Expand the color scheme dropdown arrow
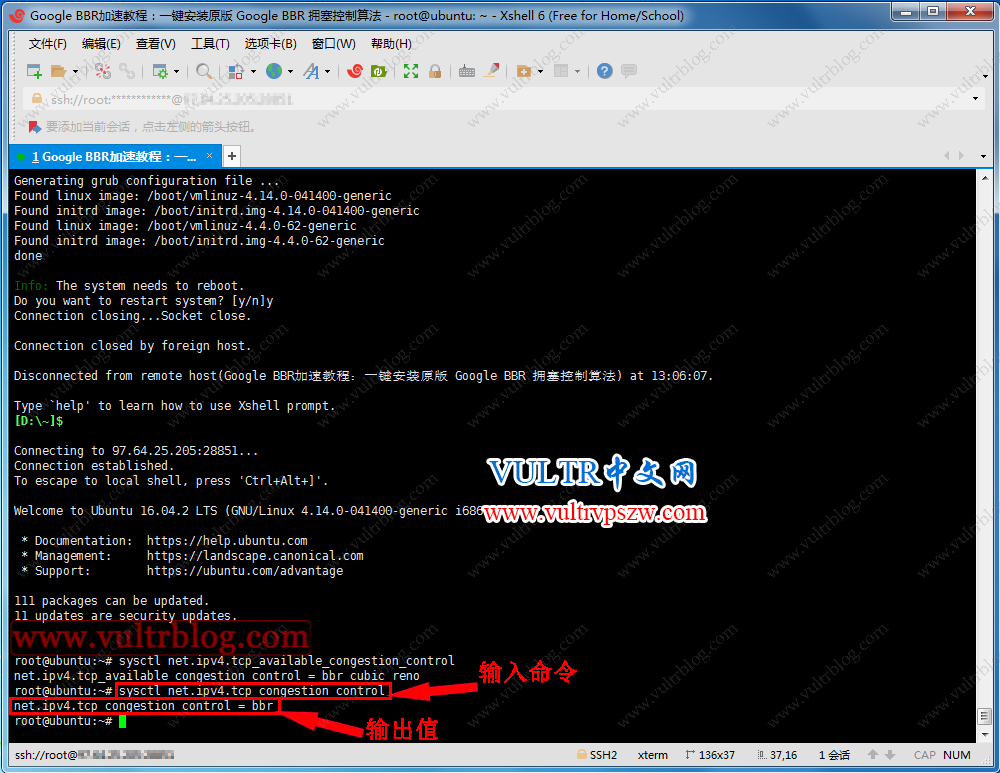The height and width of the screenshot is (773, 1000). click(x=253, y=71)
